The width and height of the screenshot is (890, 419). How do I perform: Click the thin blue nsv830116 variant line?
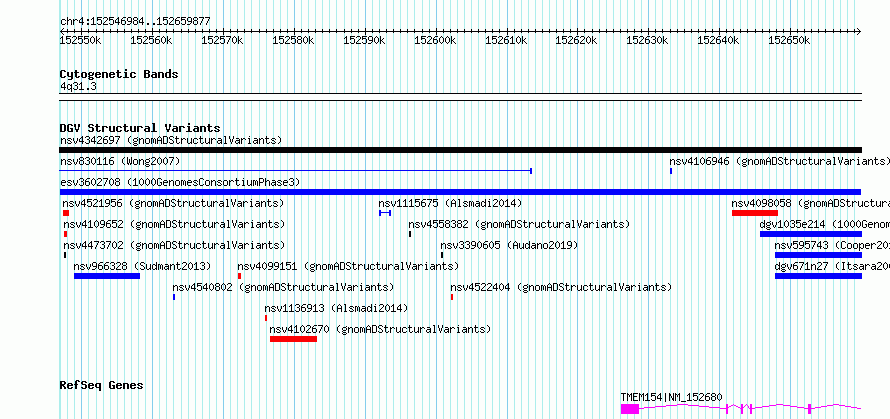tap(296, 170)
